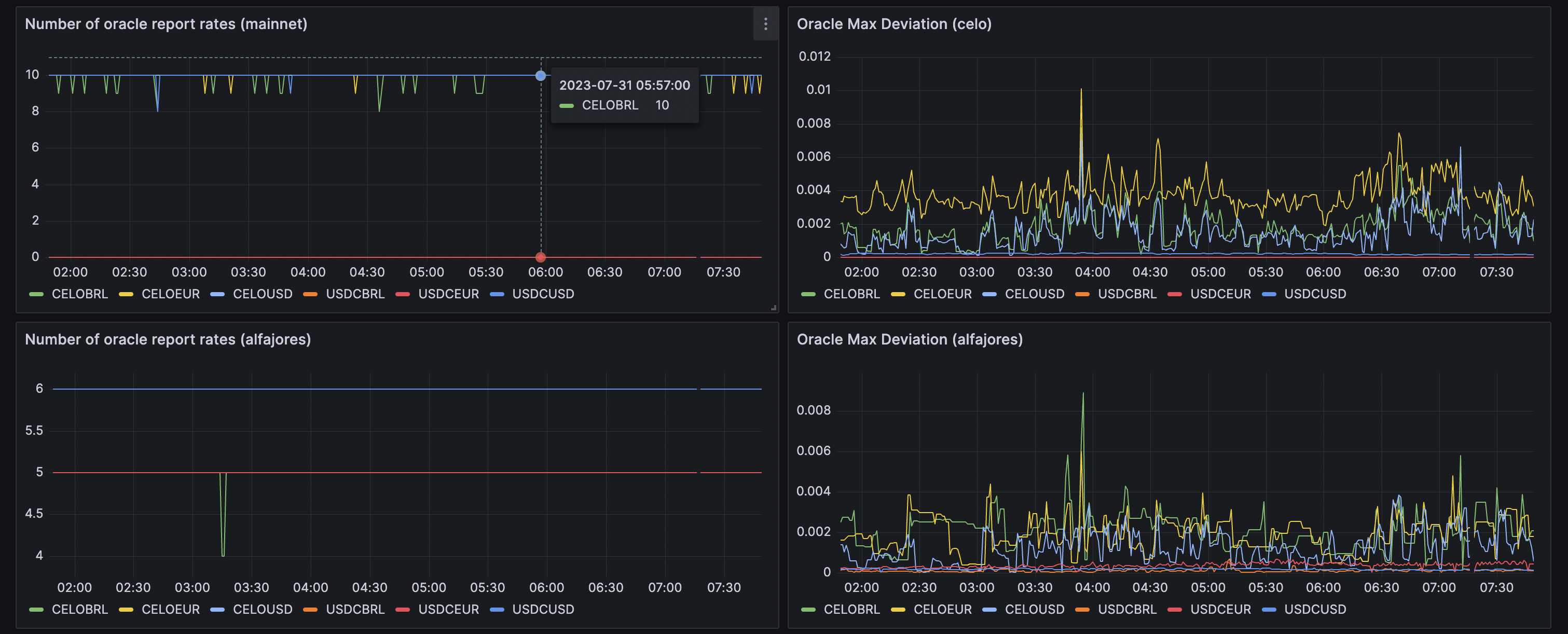1568x634 pixels.
Task: Click the blue hover point on mainnet chart at 05:57
Action: [541, 75]
